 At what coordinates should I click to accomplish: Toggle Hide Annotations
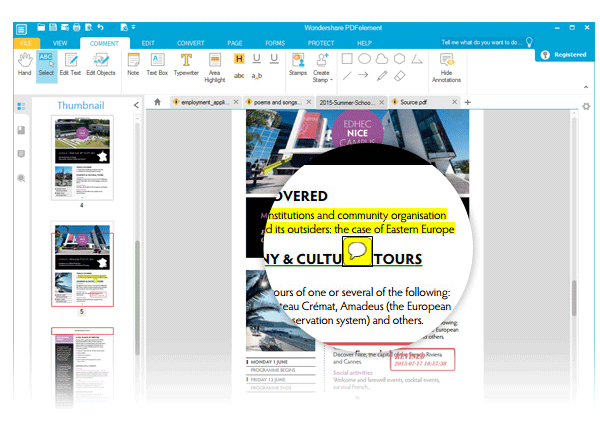tap(446, 68)
